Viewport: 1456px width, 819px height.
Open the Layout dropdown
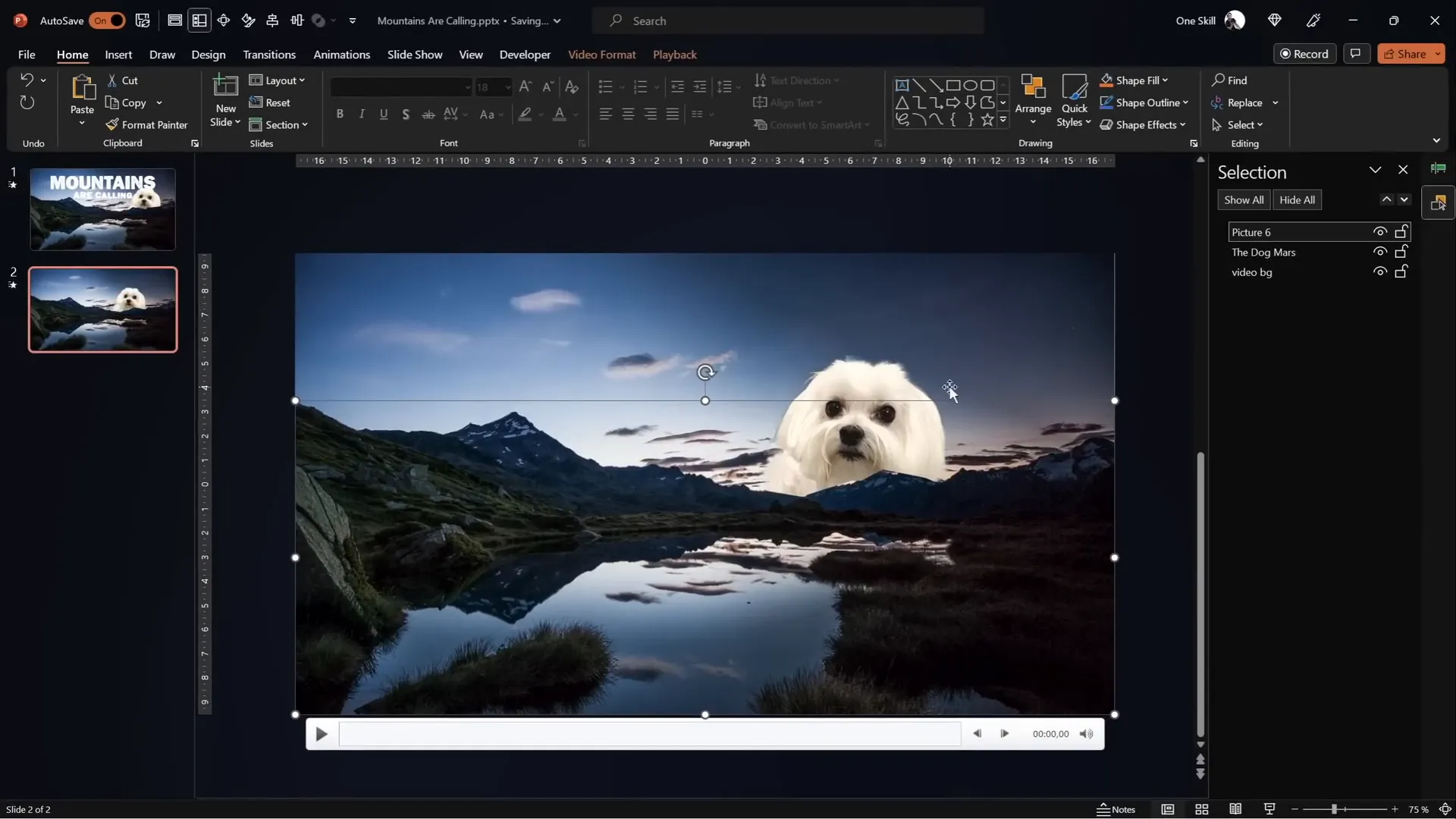(277, 80)
